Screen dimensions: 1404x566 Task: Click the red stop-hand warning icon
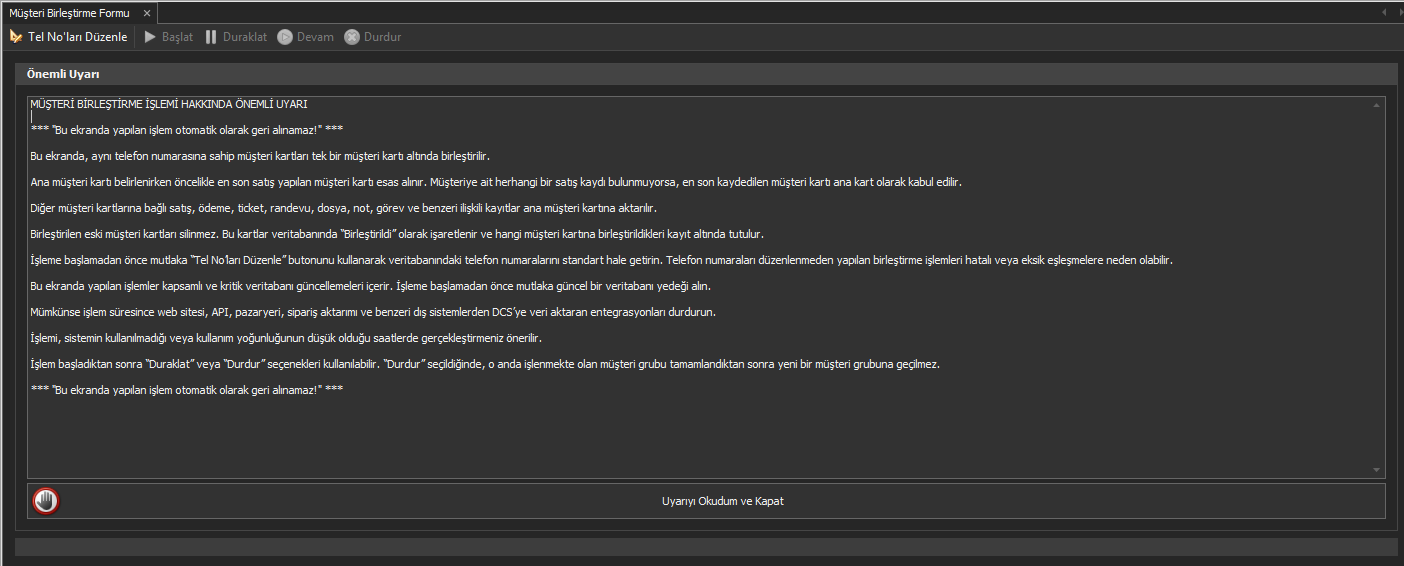tap(46, 501)
